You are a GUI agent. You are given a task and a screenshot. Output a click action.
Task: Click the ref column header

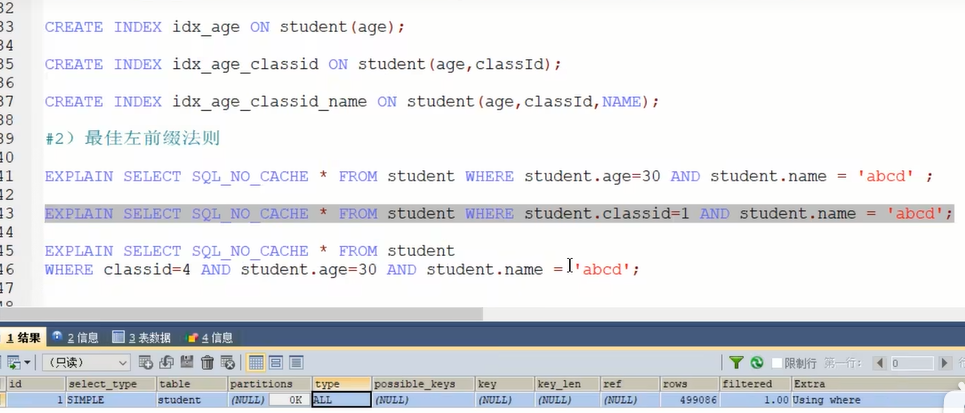630,384
